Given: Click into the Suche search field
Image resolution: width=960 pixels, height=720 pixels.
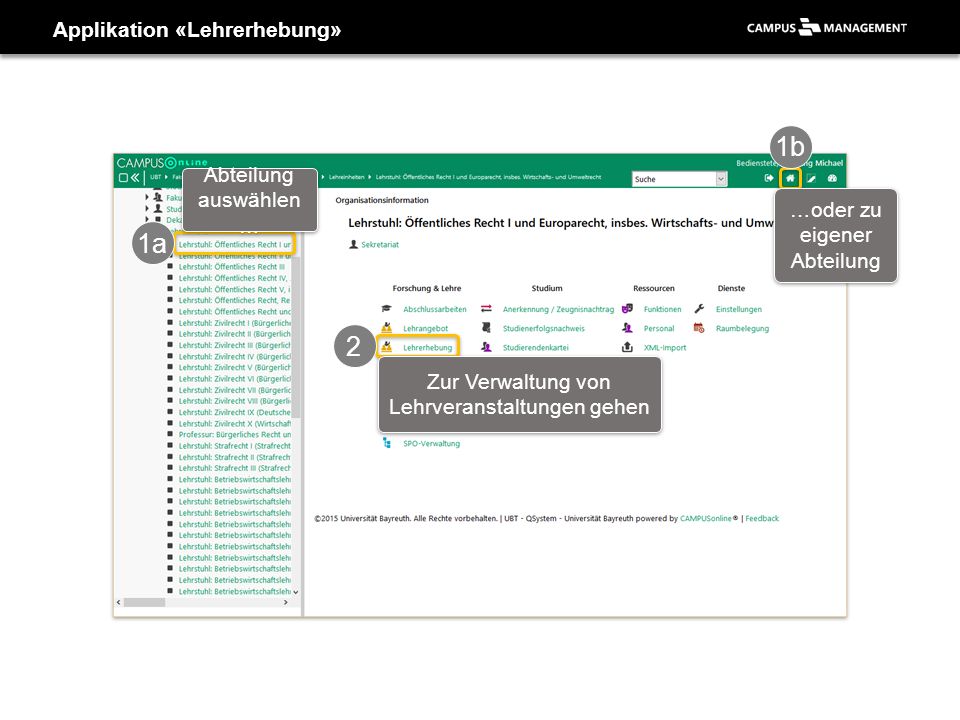Looking at the screenshot, I should (x=674, y=179).
